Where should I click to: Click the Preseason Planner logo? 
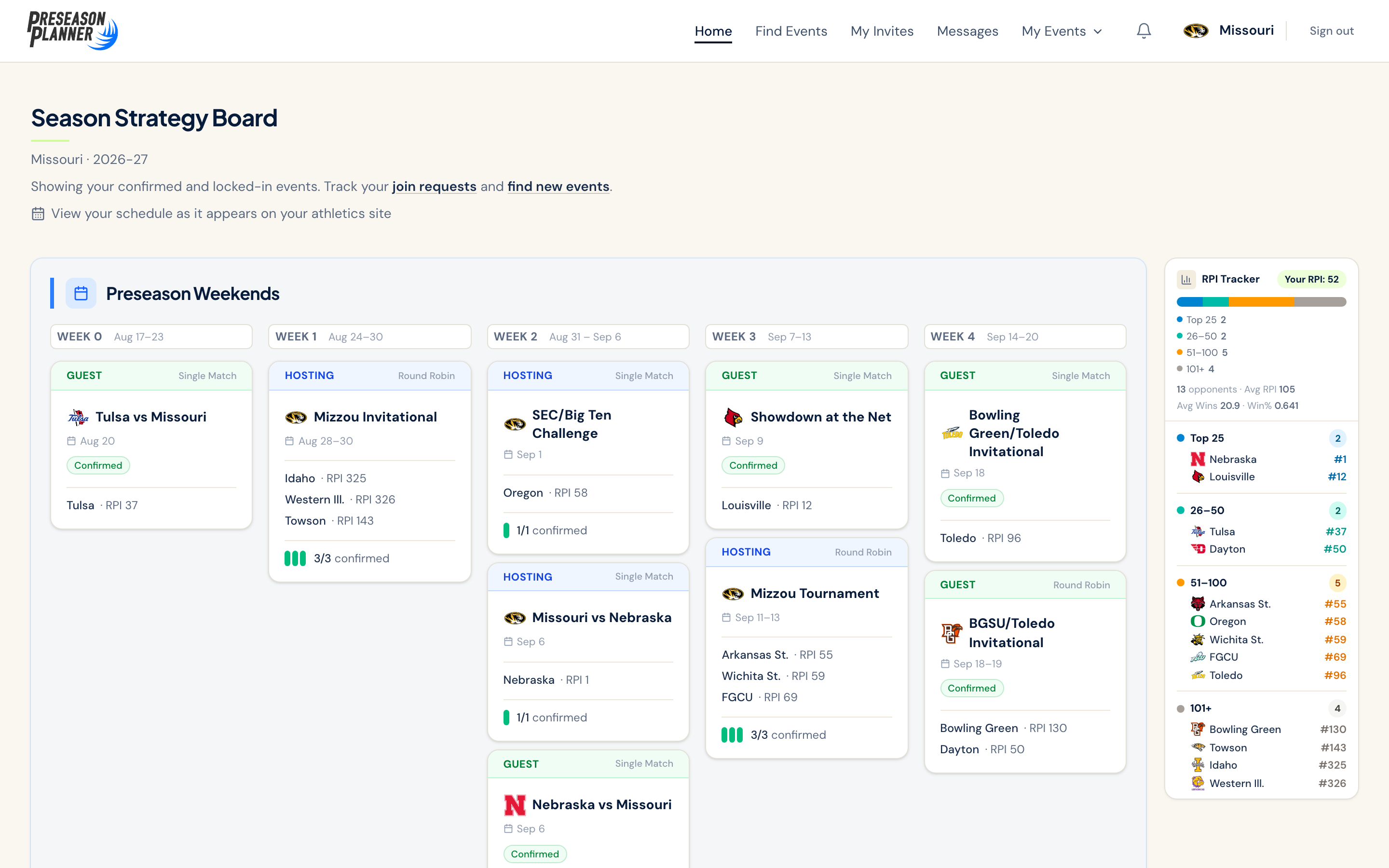[x=73, y=30]
